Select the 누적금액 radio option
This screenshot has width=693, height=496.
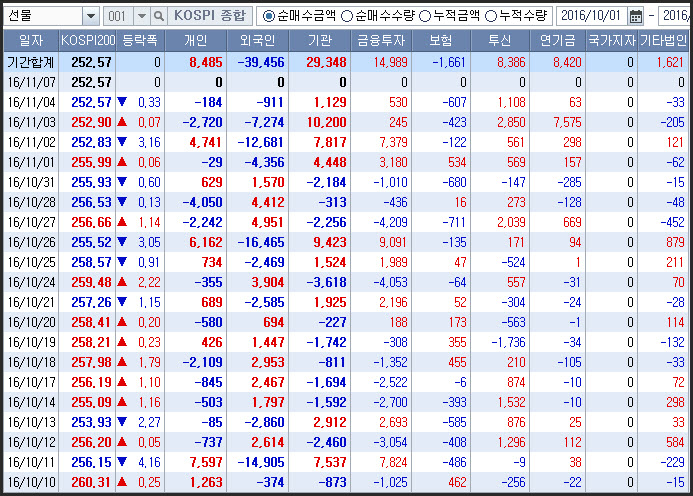pyautogui.click(x=425, y=16)
